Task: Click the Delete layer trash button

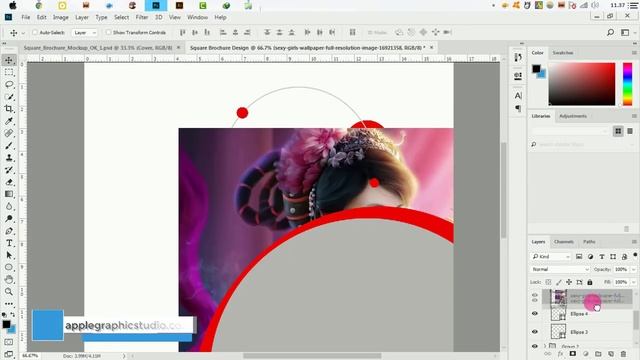Action: click(623, 354)
